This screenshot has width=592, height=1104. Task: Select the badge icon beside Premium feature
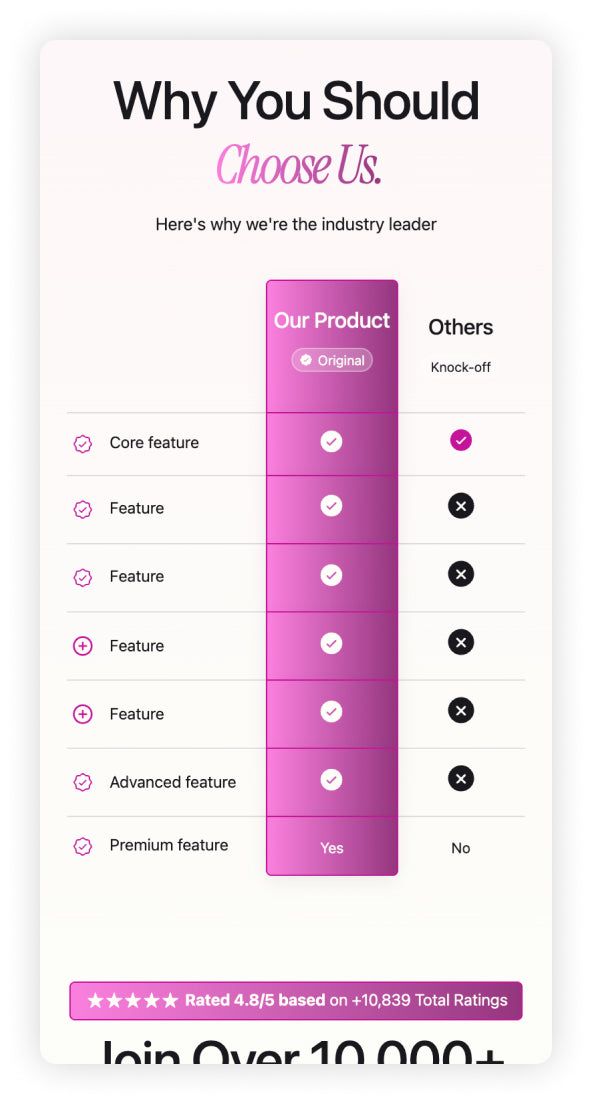pyautogui.click(x=83, y=846)
